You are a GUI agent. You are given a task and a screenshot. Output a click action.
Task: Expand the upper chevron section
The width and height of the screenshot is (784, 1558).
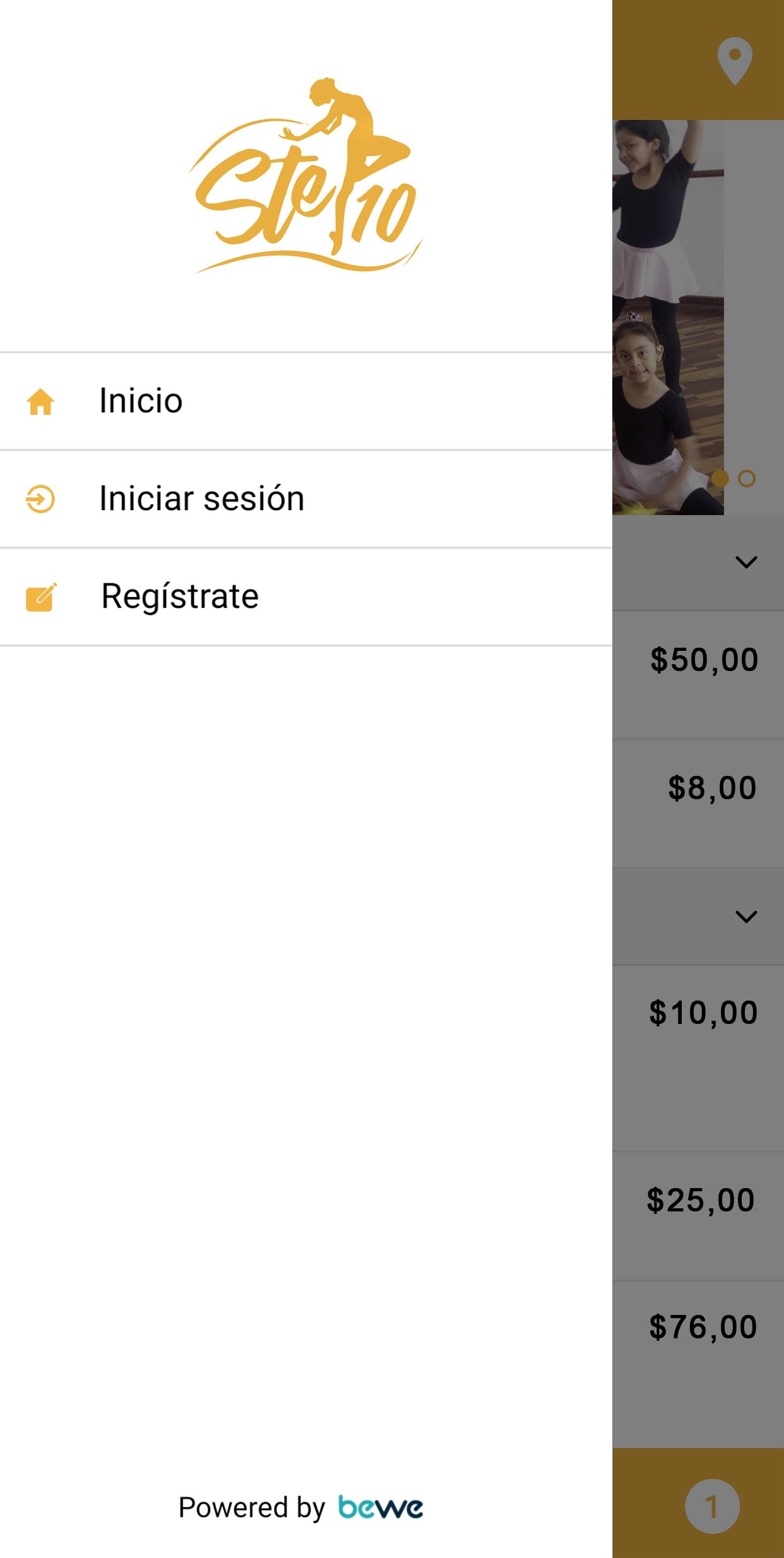pyautogui.click(x=746, y=562)
